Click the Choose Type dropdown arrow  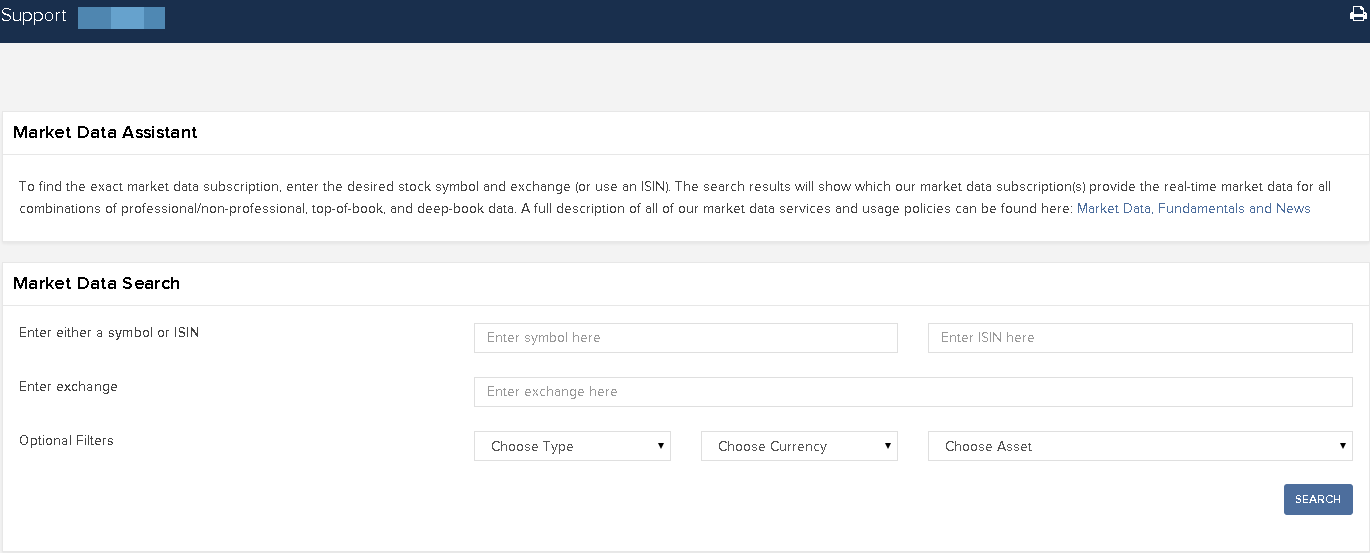tap(661, 446)
